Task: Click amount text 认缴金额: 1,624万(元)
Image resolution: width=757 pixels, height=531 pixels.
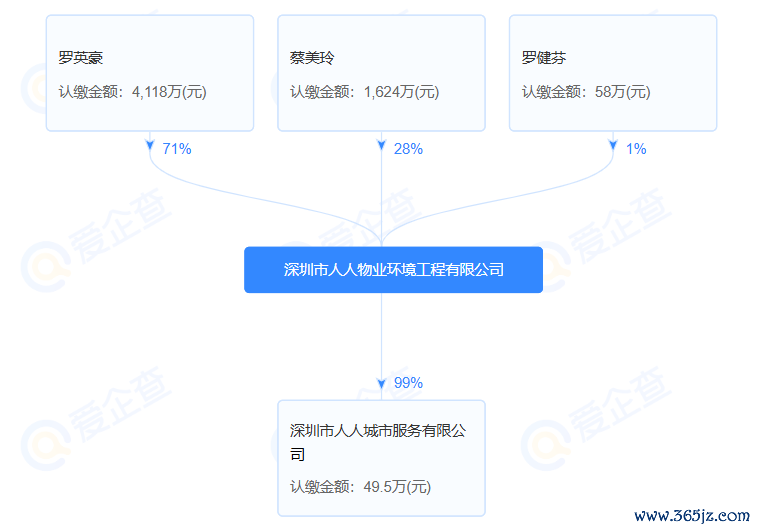Action: point(364,92)
